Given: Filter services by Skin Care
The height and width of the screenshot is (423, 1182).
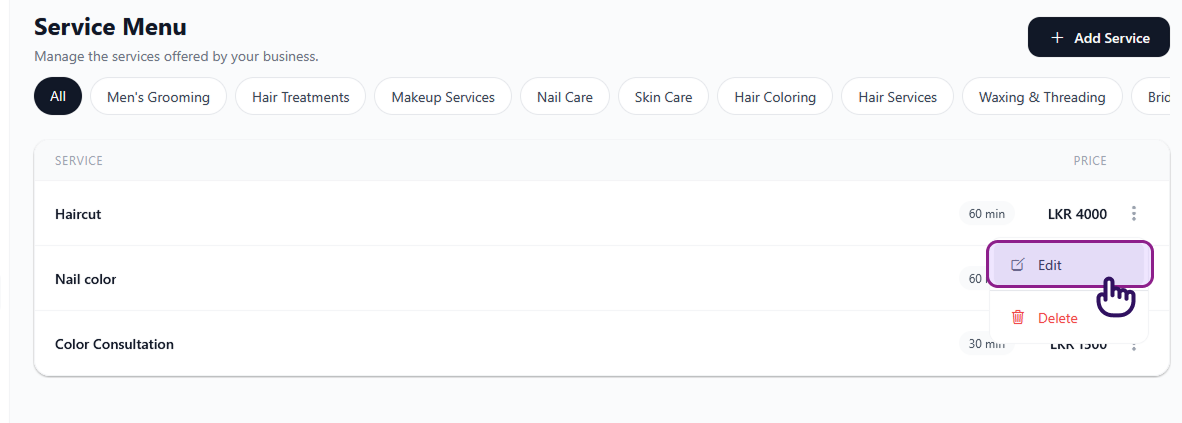Looking at the screenshot, I should pyautogui.click(x=663, y=97).
